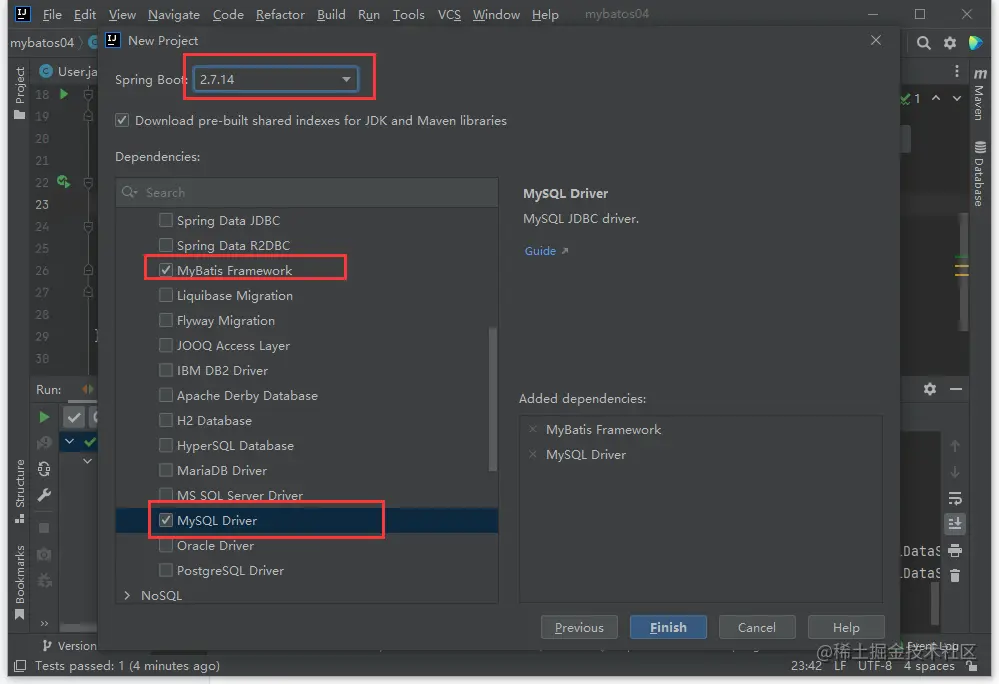This screenshot has height=684, width=999.
Task: Remove MySQL Driver from added dependencies
Action: click(x=533, y=455)
